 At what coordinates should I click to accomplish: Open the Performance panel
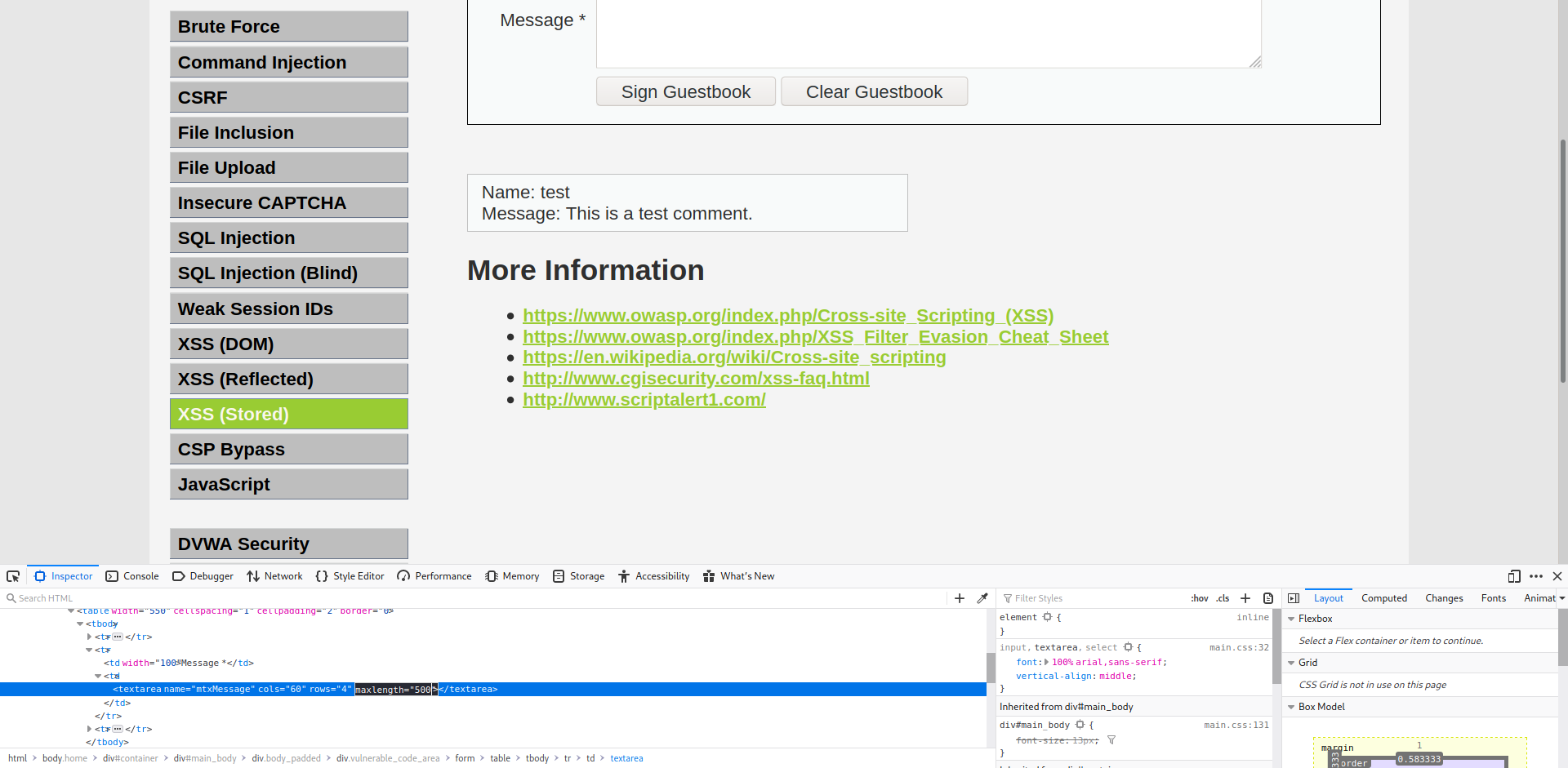[434, 576]
